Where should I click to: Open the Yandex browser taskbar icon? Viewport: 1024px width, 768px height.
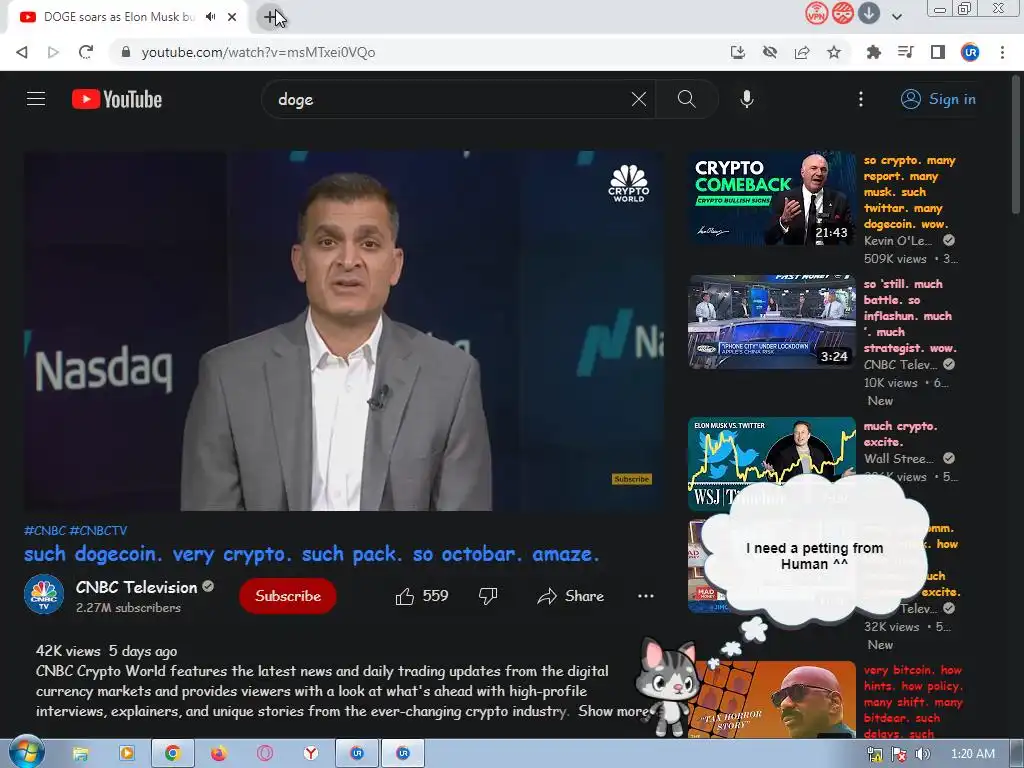coord(311,754)
